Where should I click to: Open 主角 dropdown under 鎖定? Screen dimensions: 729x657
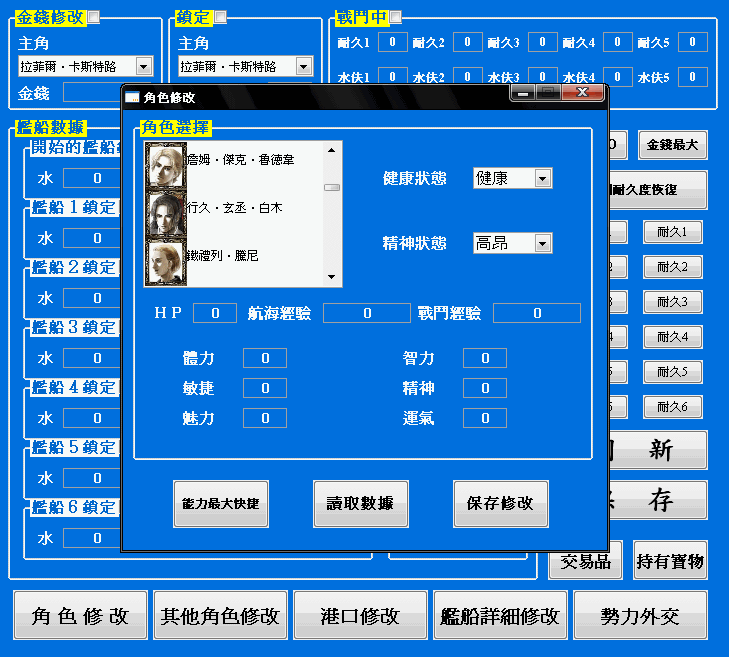click(x=304, y=66)
